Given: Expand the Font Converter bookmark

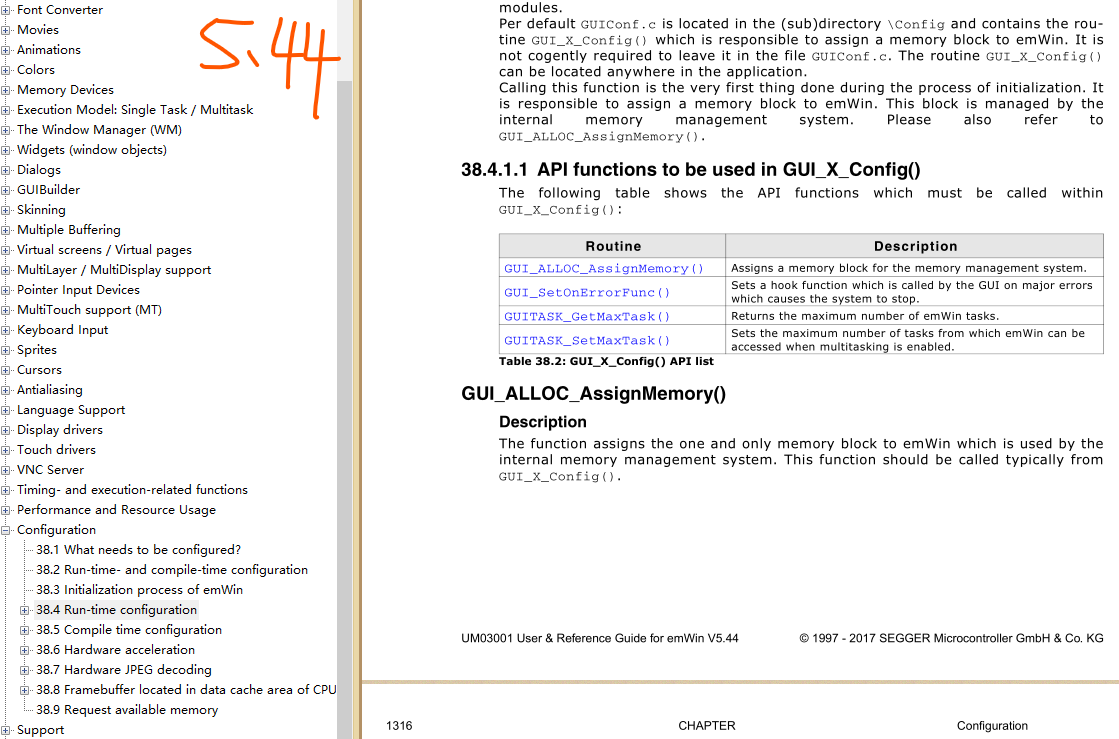Looking at the screenshot, I should (x=6, y=10).
